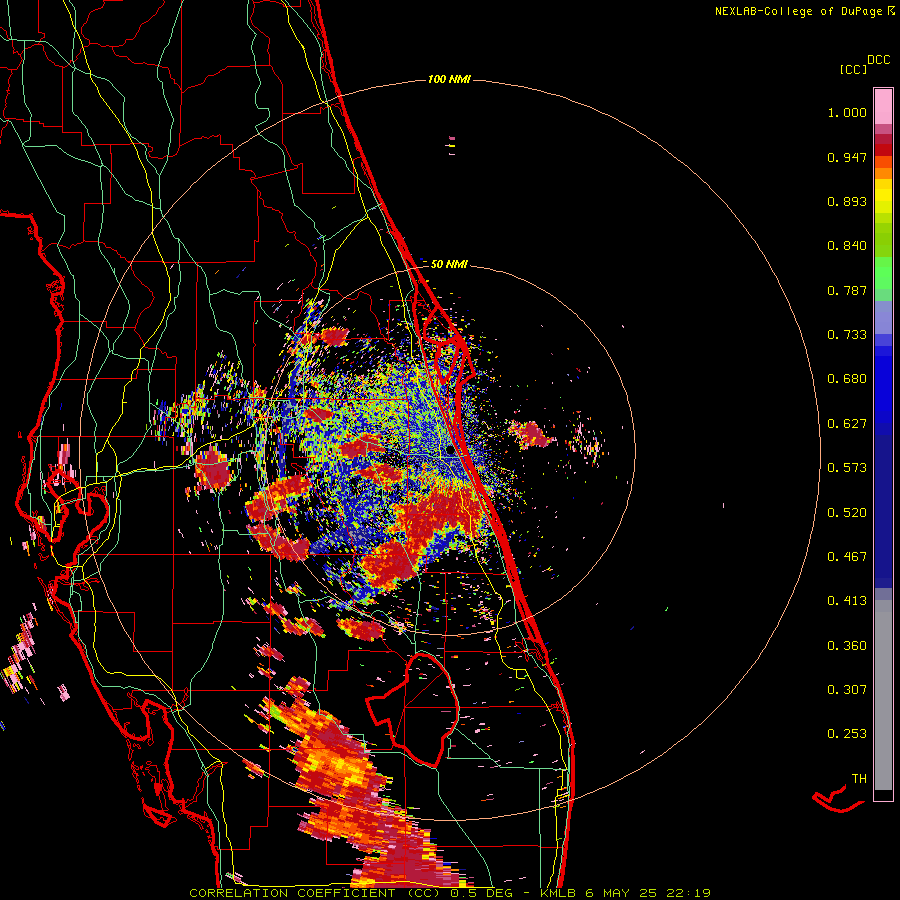Viewport: 900px width, 900px height.
Task: Click the 0.573 legend value
Action: (847, 468)
